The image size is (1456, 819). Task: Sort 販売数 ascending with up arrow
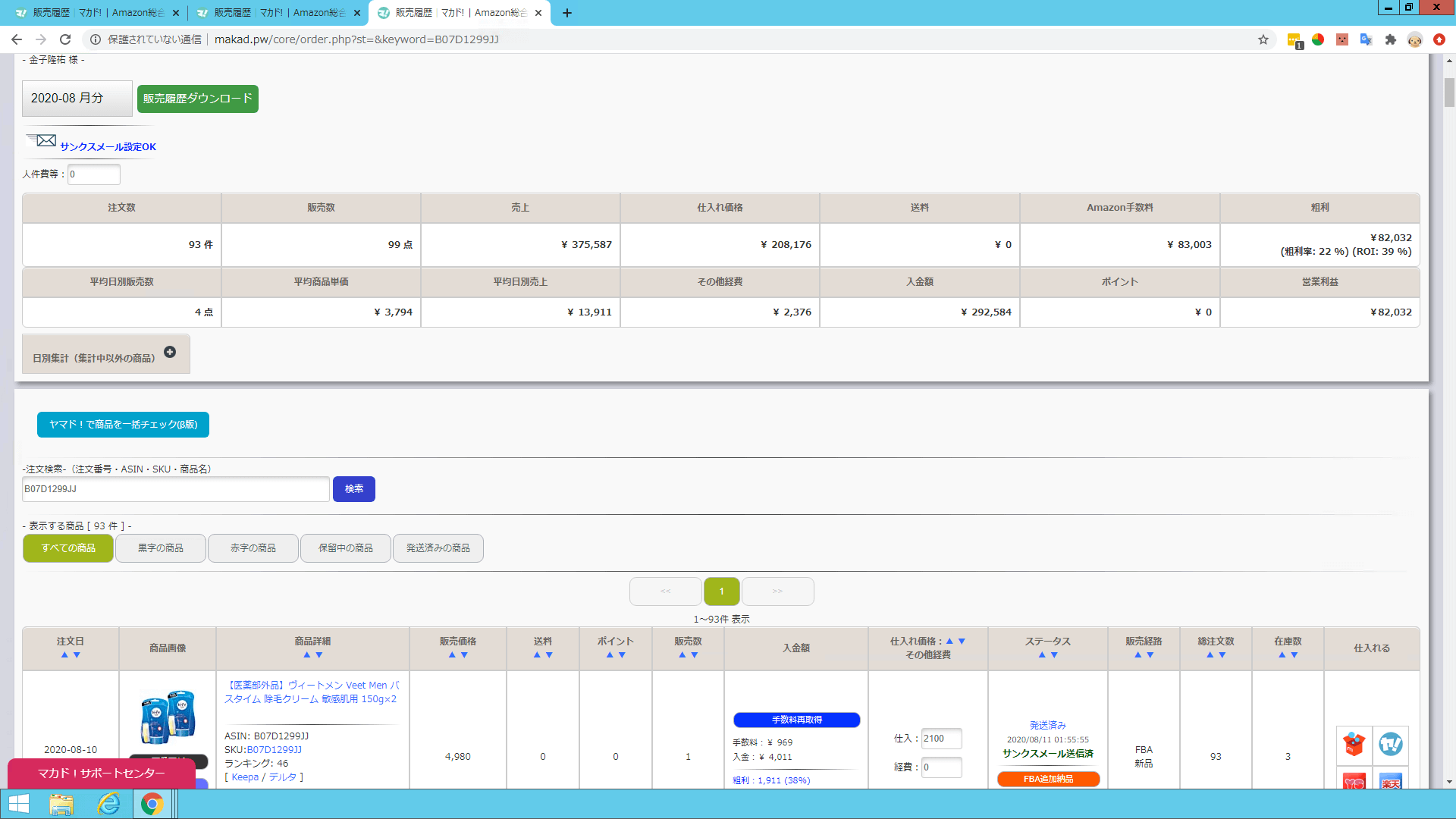click(x=682, y=655)
